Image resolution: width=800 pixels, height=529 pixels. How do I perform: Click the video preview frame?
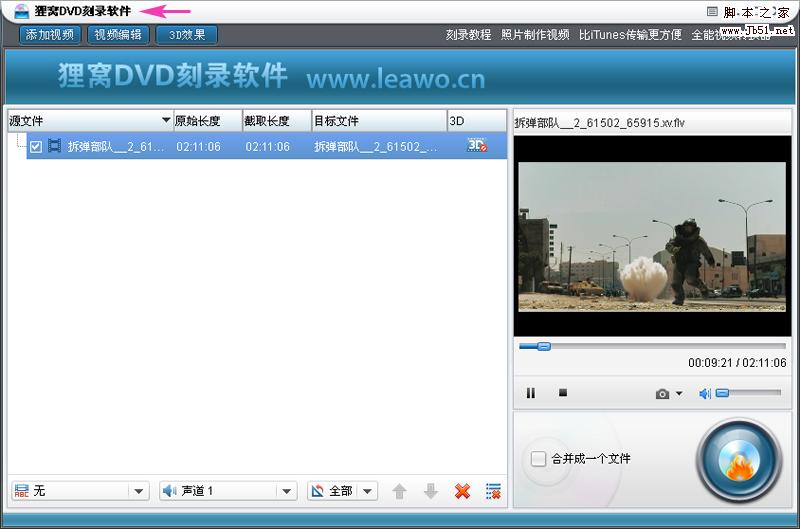pos(652,237)
